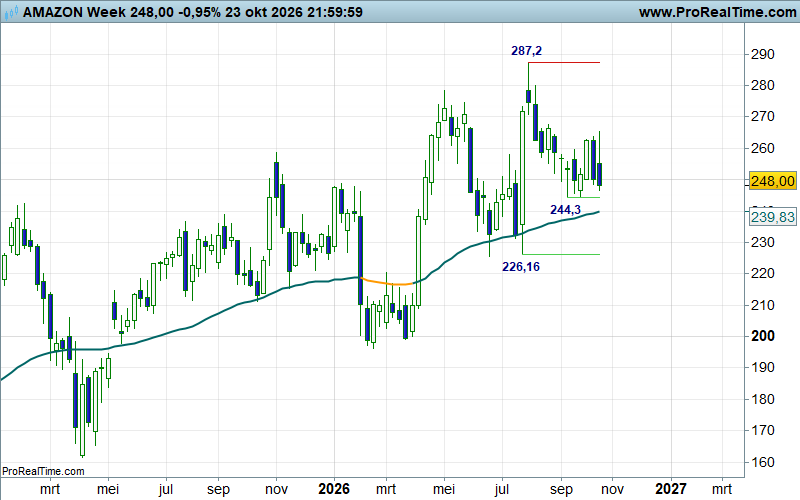Image resolution: width=800 pixels, height=500 pixels.
Task: Click the 160 price axis label
Action: (x=762, y=462)
